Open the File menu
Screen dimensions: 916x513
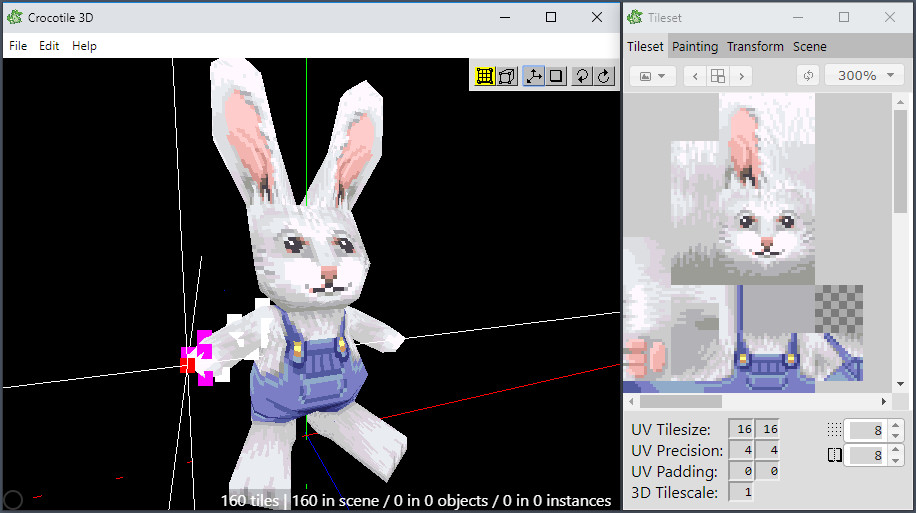click(x=18, y=46)
